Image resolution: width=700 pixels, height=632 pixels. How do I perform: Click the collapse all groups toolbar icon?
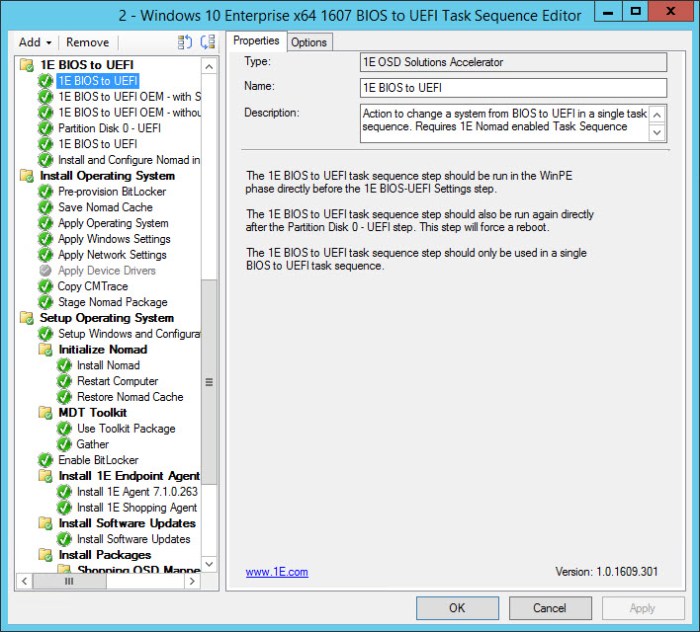click(208, 42)
